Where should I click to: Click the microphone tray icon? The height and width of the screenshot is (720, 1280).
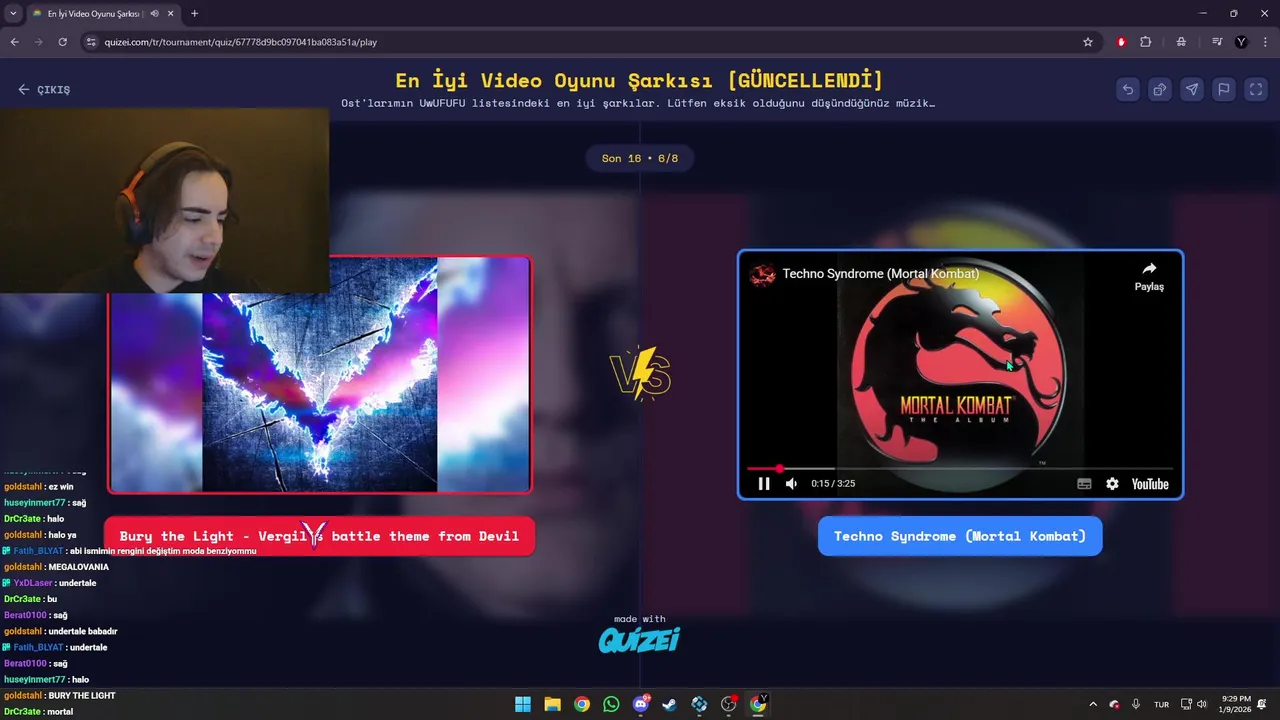1136,704
